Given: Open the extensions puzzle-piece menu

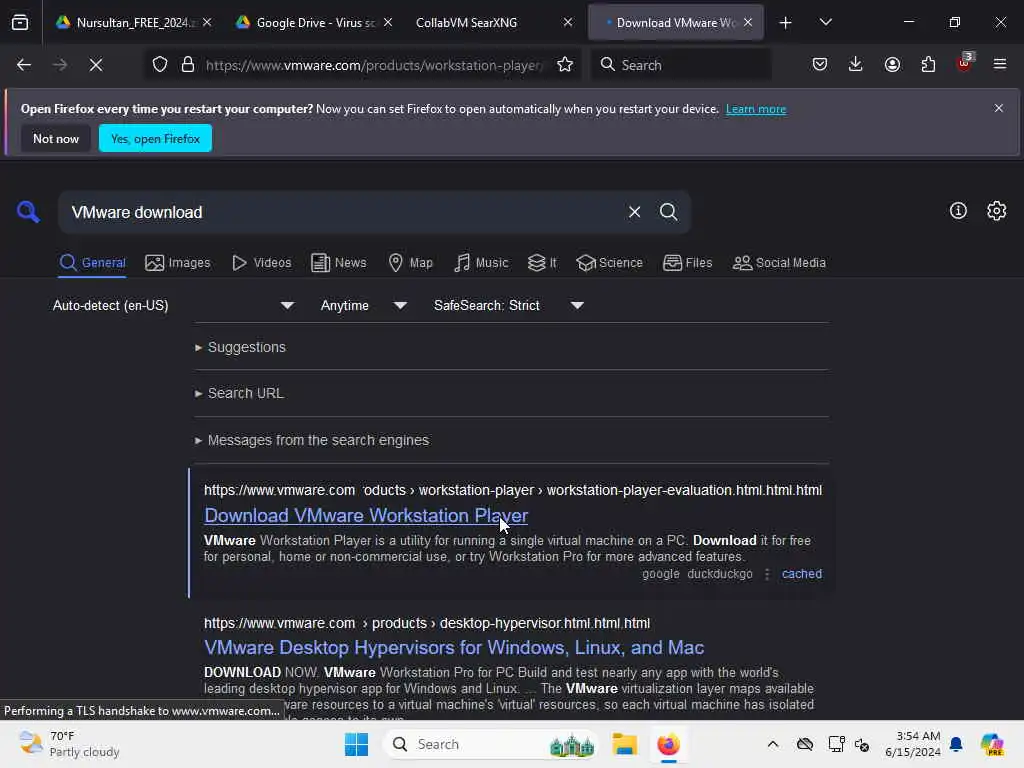Looking at the screenshot, I should [x=928, y=65].
